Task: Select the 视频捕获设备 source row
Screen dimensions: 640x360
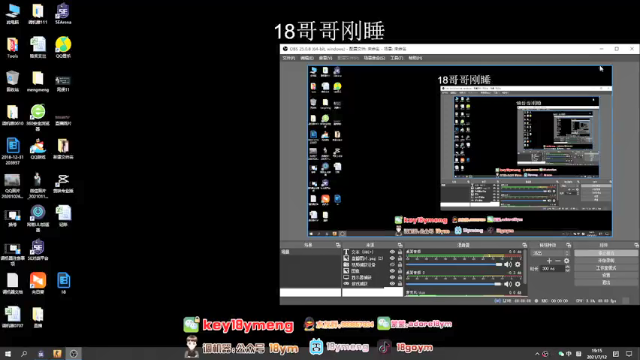Action: (x=372, y=264)
